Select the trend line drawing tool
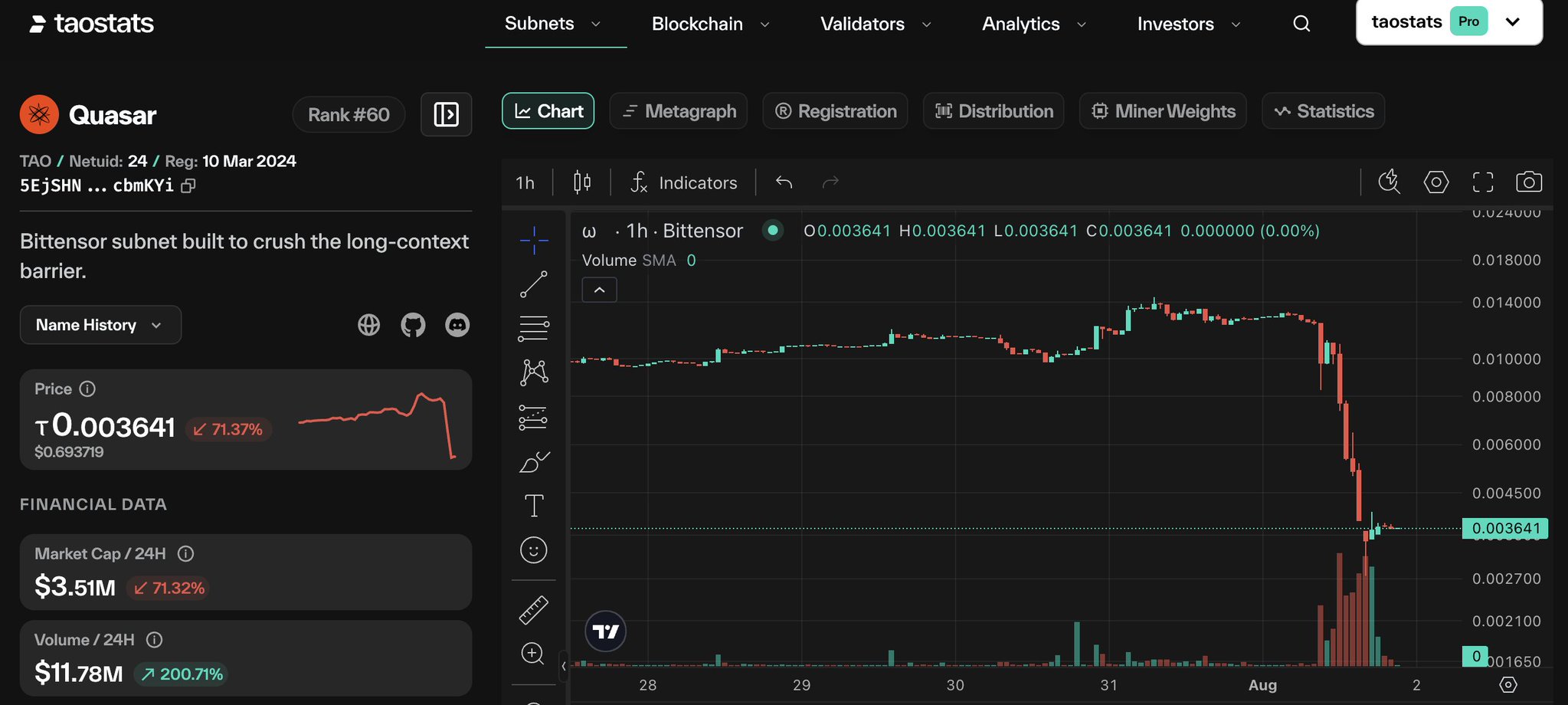 (x=534, y=284)
